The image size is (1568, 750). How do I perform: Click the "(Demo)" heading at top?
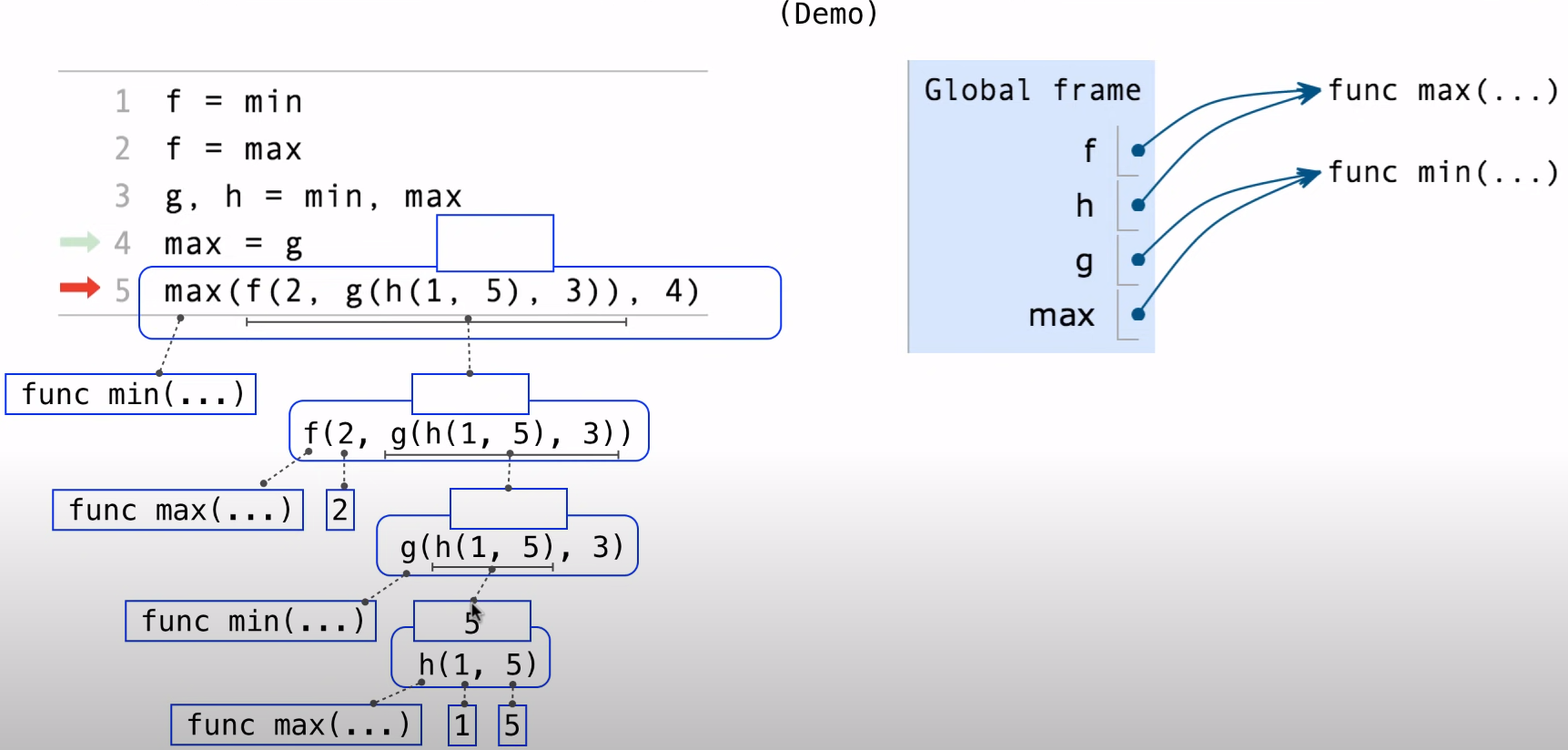point(828,14)
